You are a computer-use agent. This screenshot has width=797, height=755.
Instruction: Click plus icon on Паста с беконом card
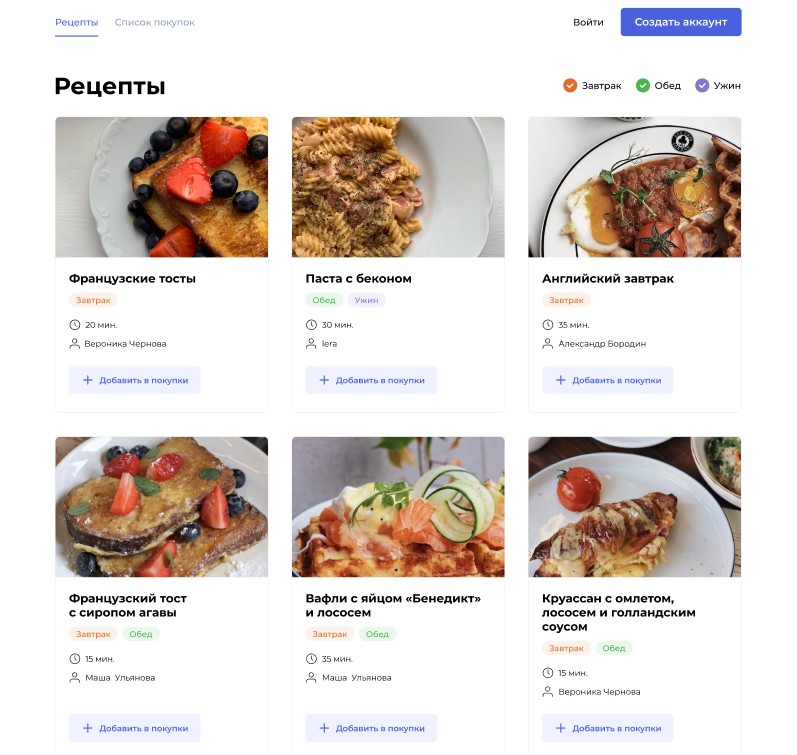[x=324, y=380]
